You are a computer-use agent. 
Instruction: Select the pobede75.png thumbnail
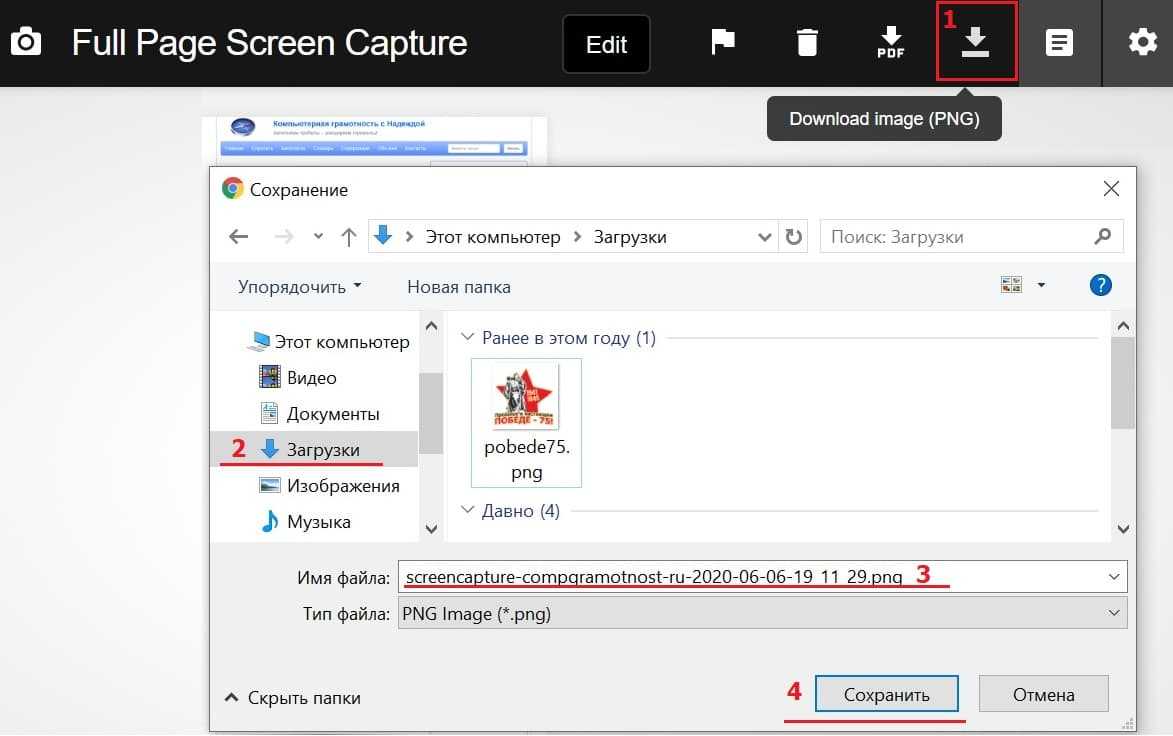coord(526,422)
